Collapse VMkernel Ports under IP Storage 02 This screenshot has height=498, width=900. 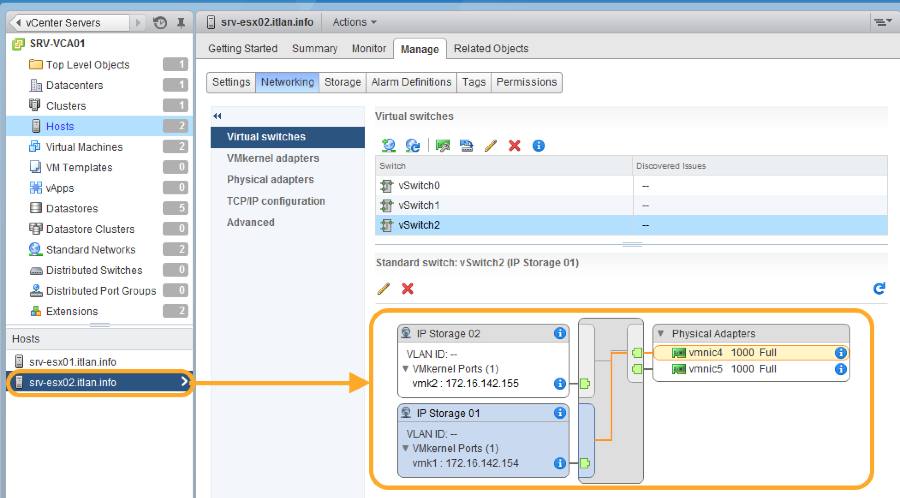click(x=403, y=368)
